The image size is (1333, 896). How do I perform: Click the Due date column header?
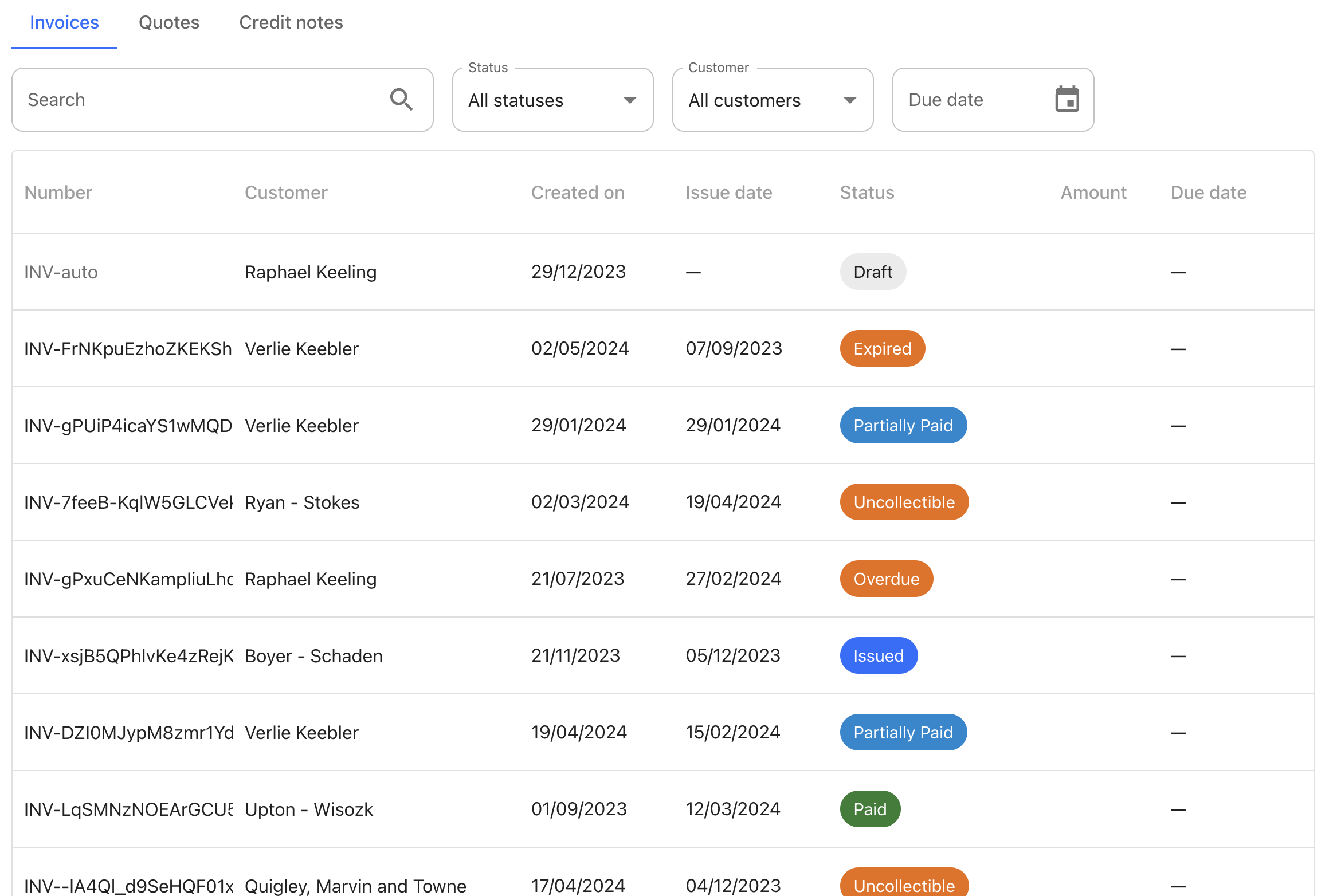(x=1209, y=192)
